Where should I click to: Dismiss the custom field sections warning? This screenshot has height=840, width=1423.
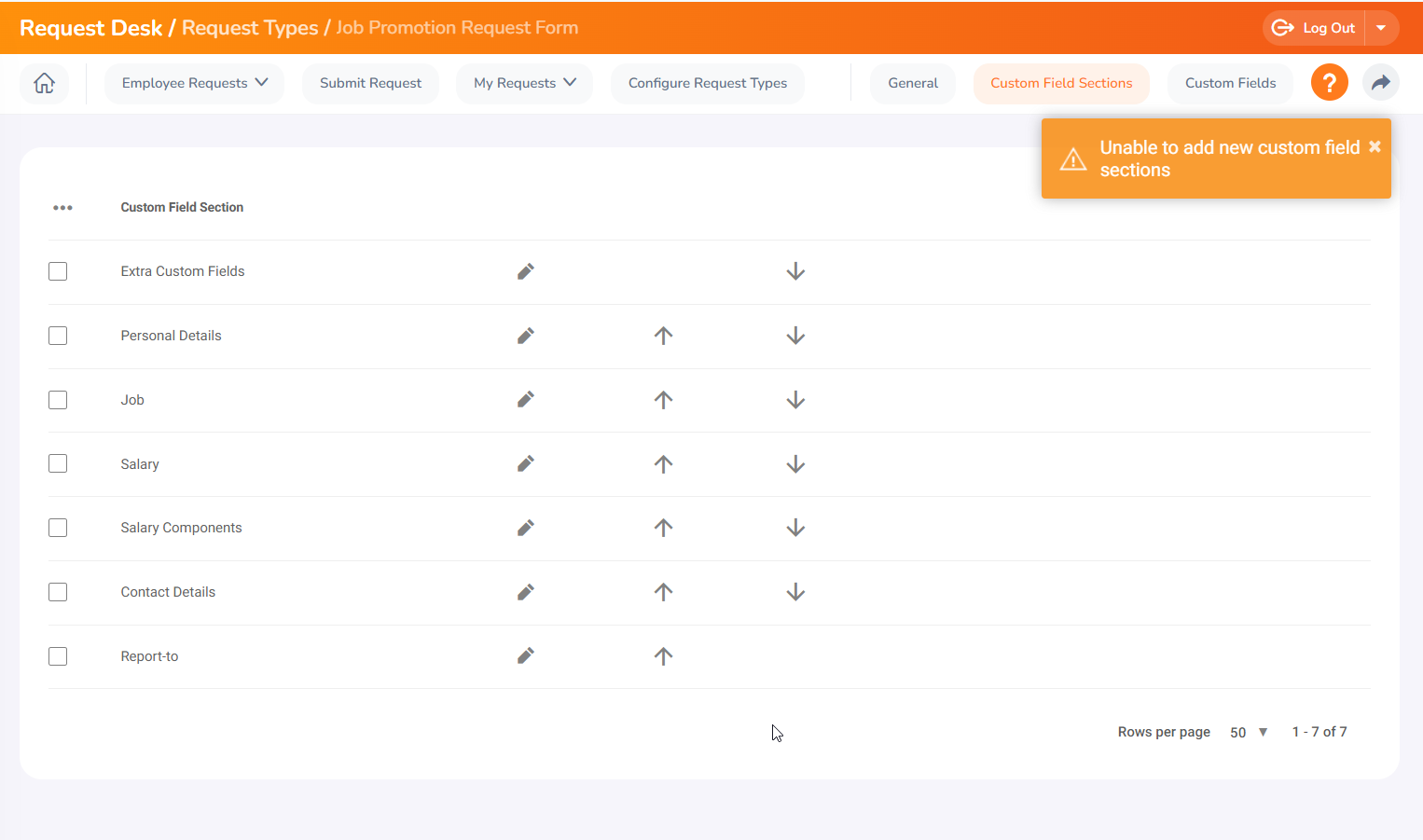[x=1375, y=146]
